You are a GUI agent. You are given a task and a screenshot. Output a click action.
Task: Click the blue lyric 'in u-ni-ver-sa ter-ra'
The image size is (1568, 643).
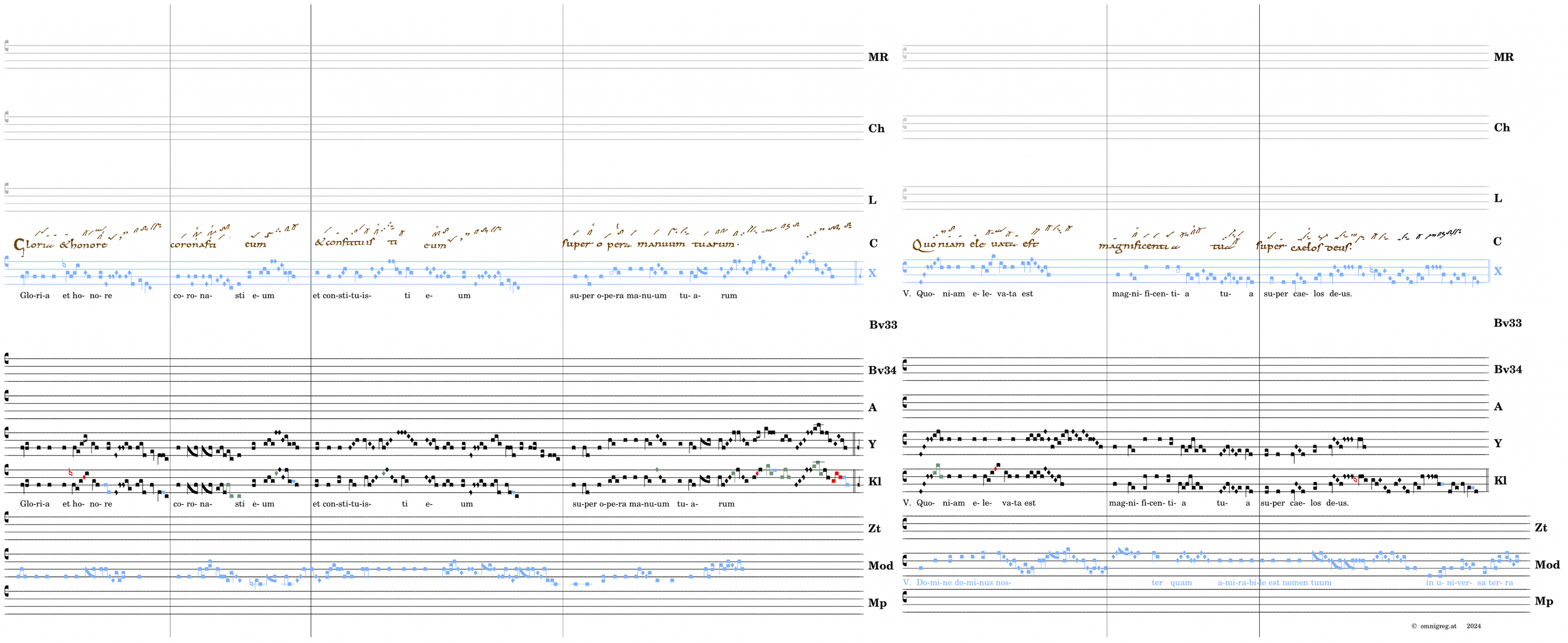click(x=1469, y=583)
